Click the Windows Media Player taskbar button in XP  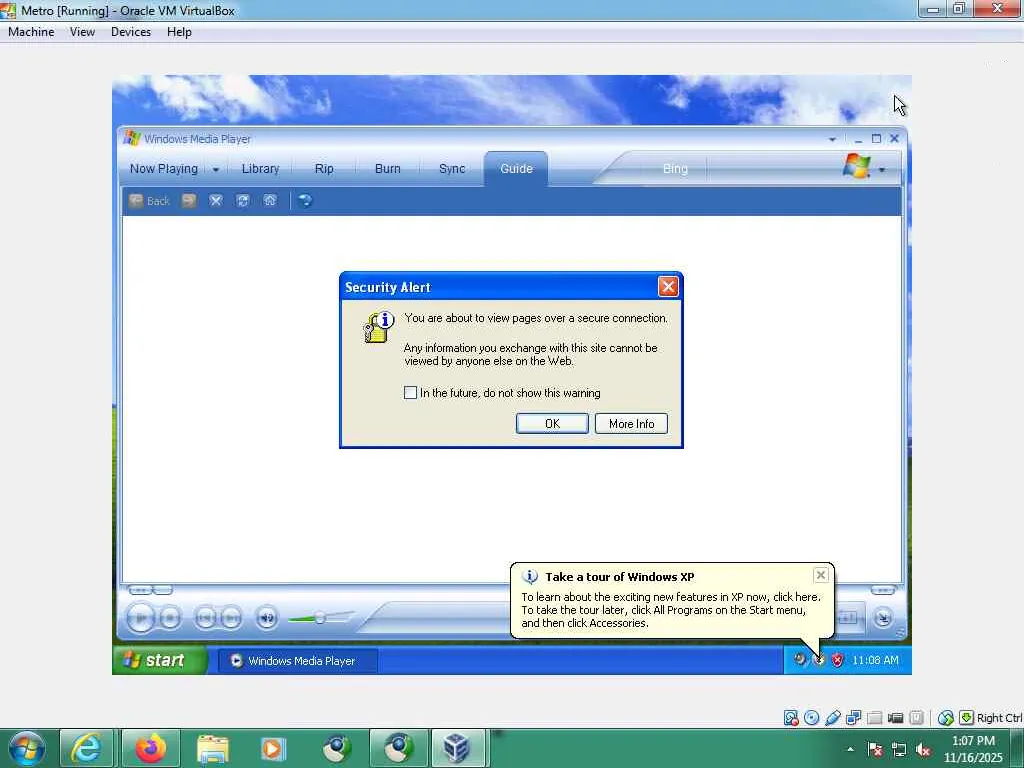298,661
